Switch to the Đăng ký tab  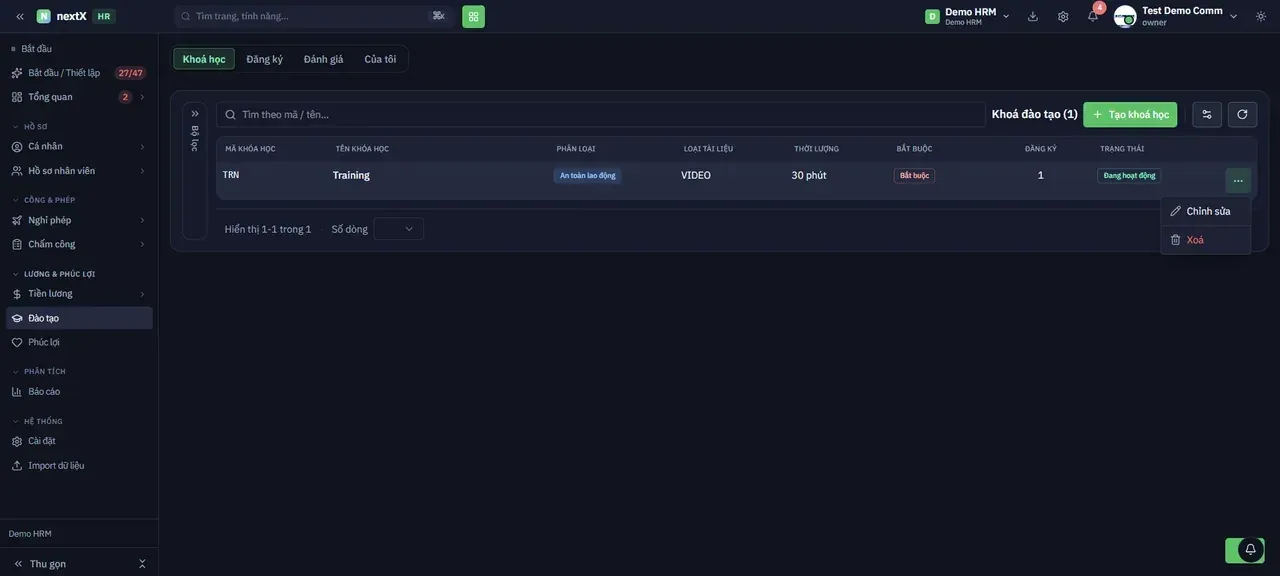(x=265, y=59)
